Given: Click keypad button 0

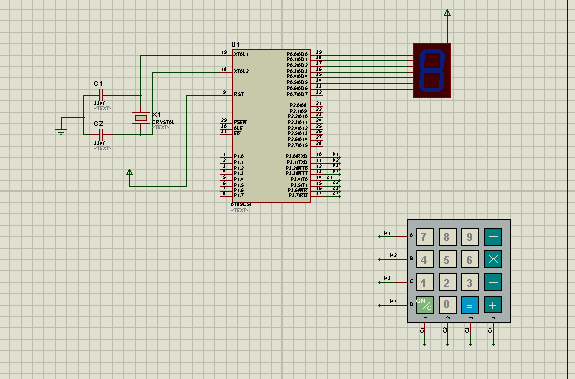Looking at the screenshot, I should [447, 305].
